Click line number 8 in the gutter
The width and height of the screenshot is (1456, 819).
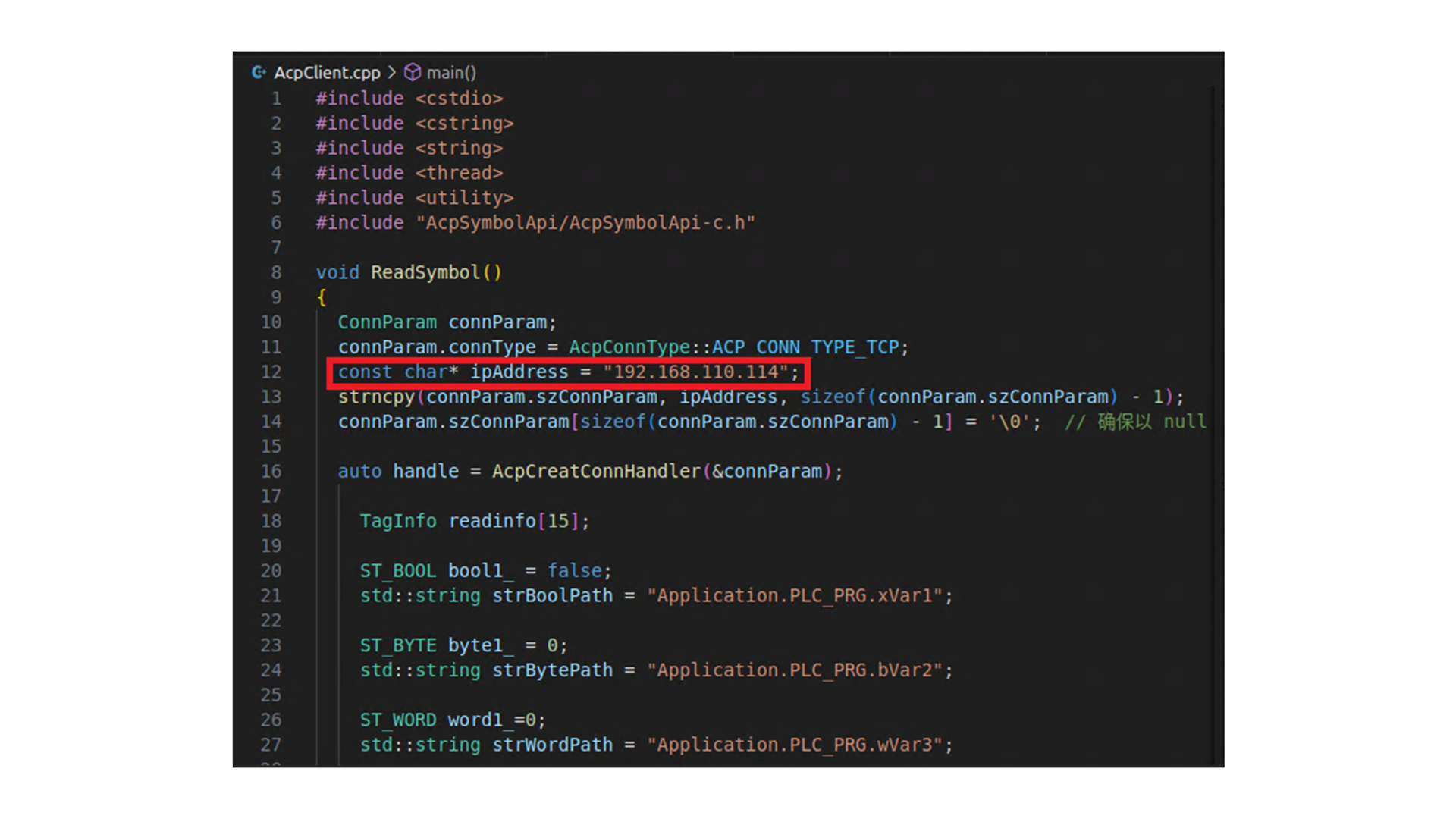tap(276, 272)
